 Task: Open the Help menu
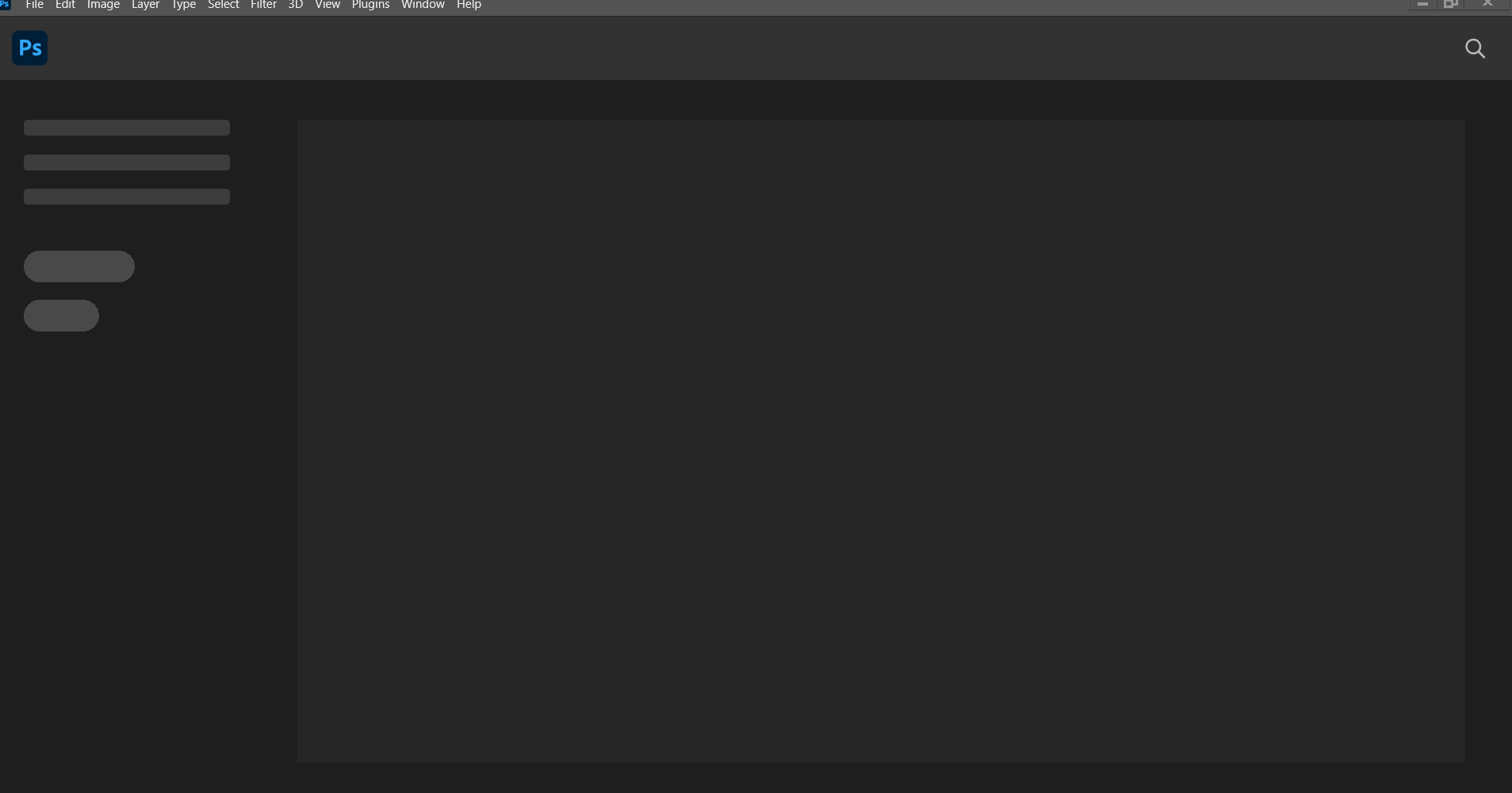coord(469,5)
